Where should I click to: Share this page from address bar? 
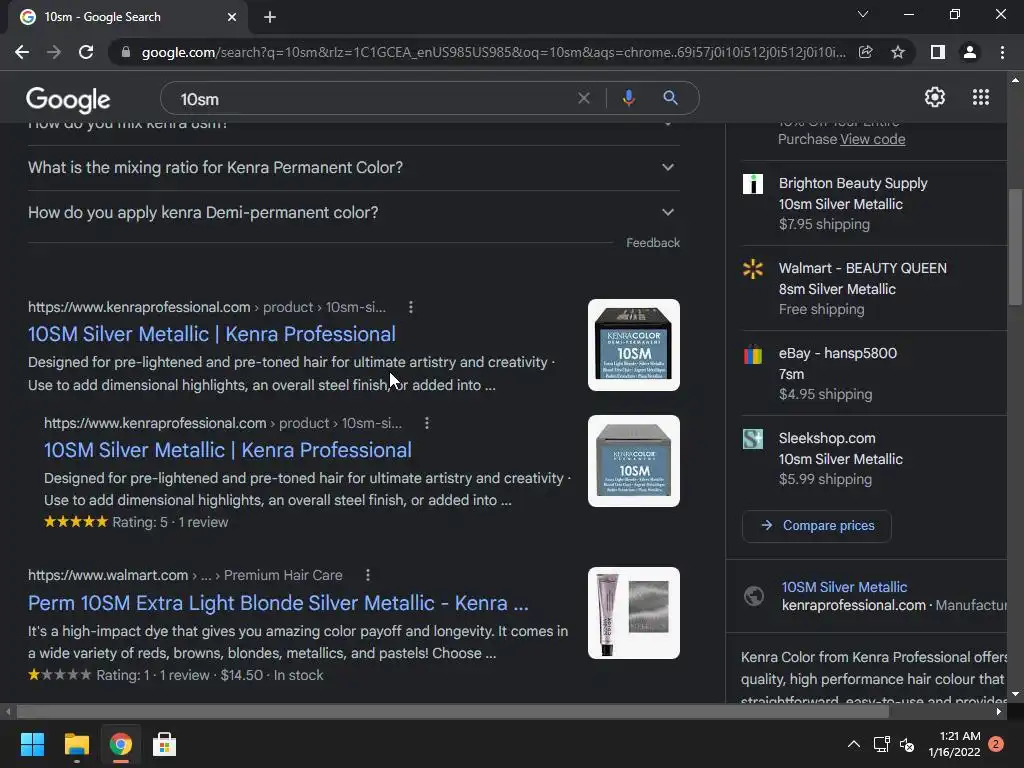coord(865,52)
